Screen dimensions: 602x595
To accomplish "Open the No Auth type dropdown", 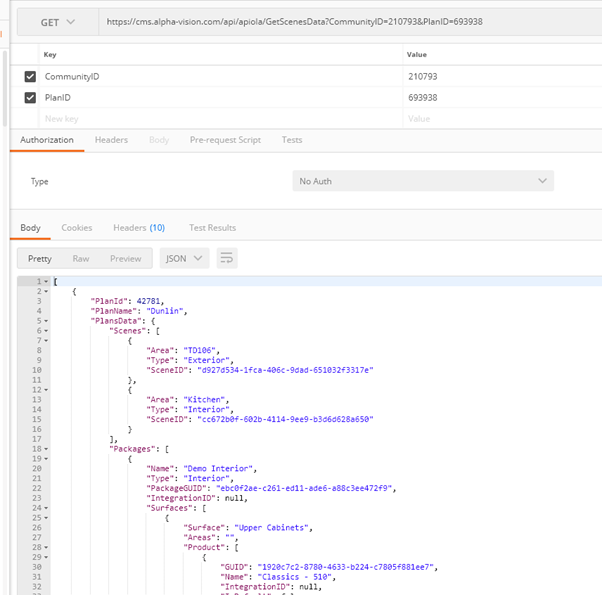I will point(422,181).
